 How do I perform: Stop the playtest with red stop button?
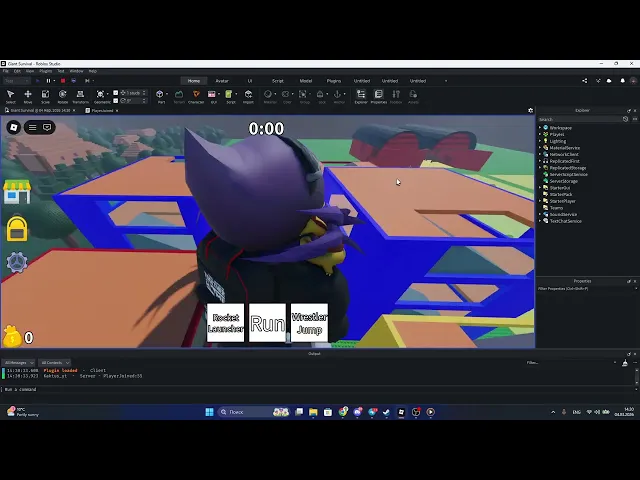63,81
